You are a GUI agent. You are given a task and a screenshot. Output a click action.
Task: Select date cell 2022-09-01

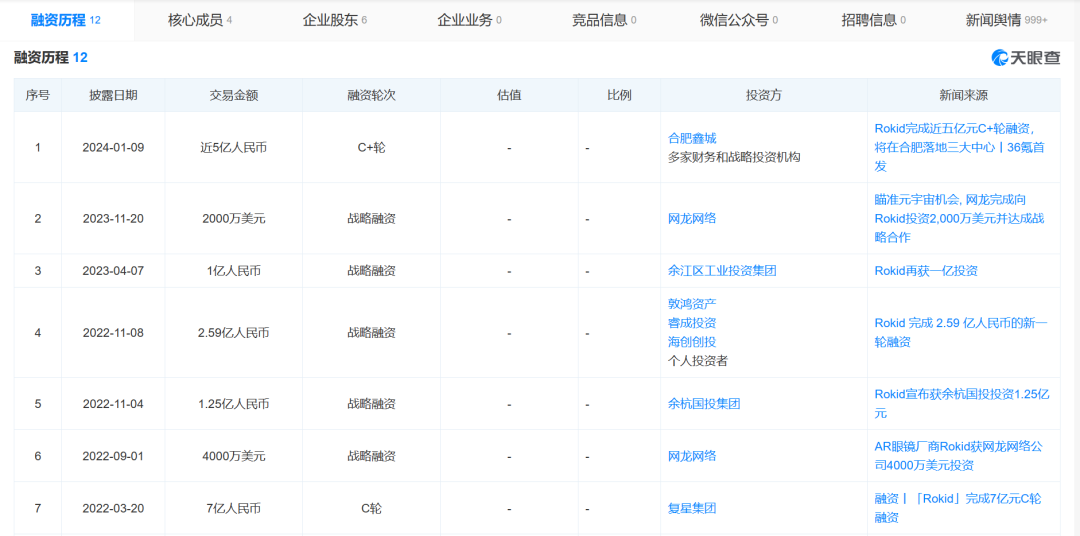(x=113, y=456)
